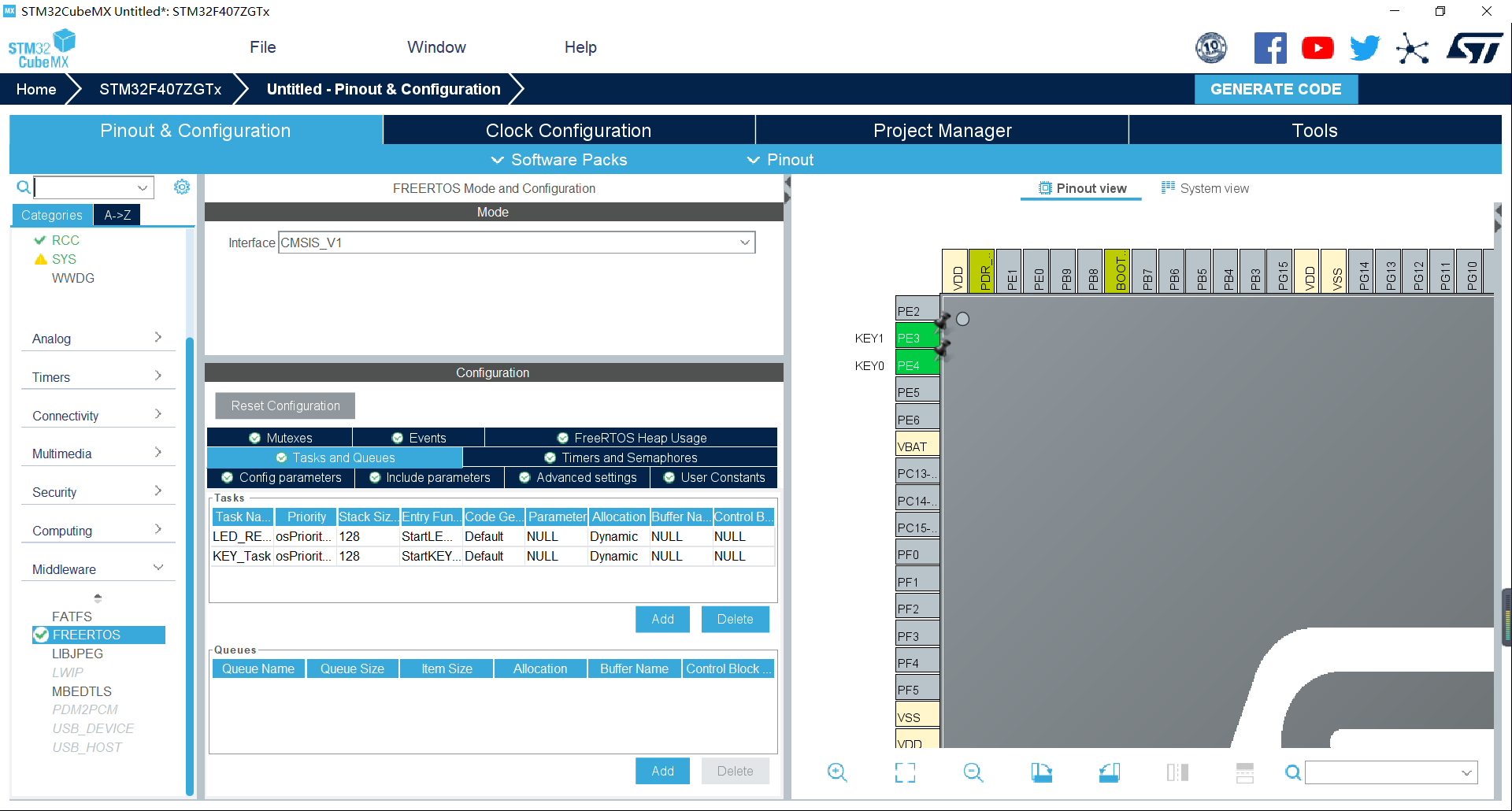Open the Facebook icon in the header

(1270, 48)
